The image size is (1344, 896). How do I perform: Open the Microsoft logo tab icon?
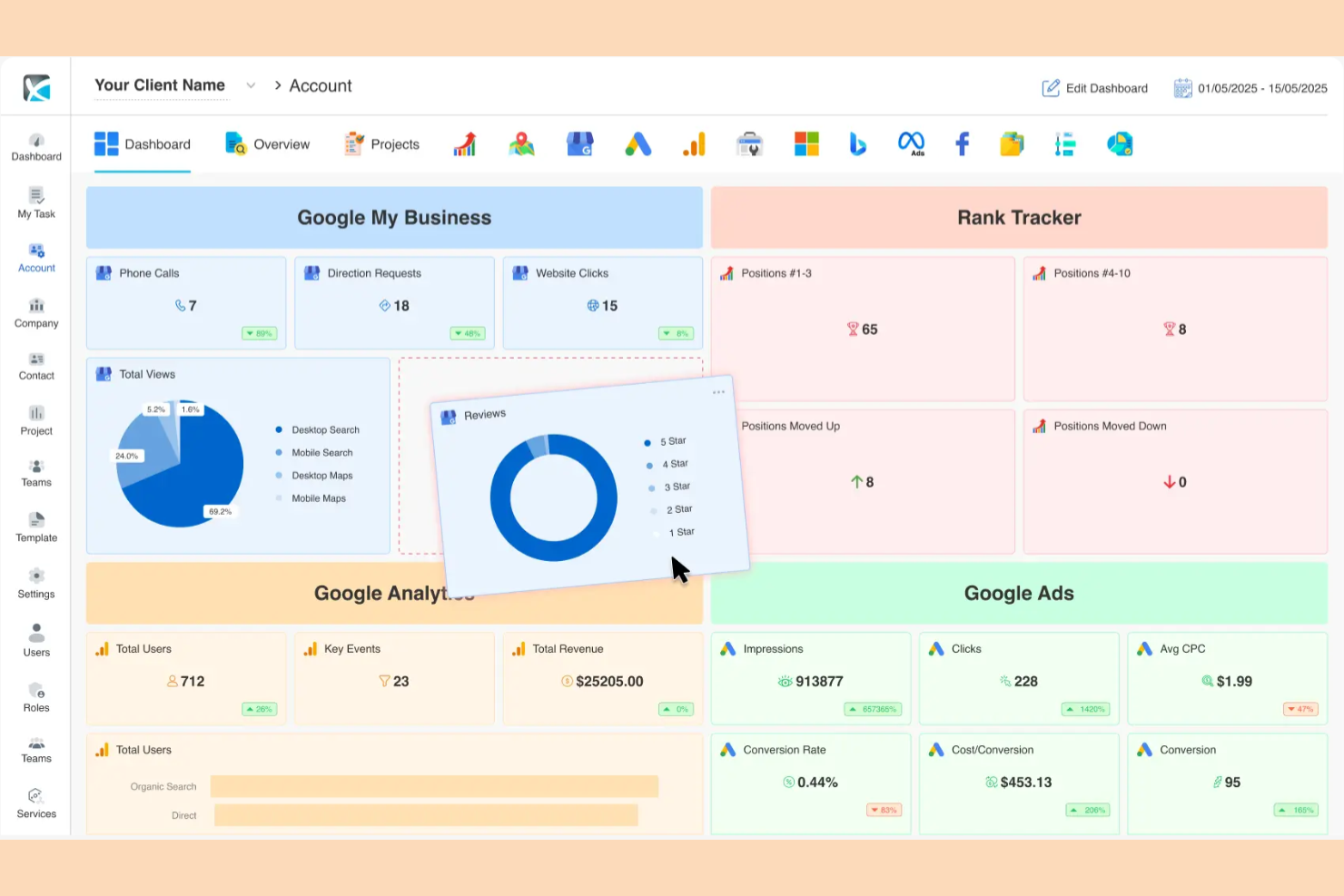806,144
